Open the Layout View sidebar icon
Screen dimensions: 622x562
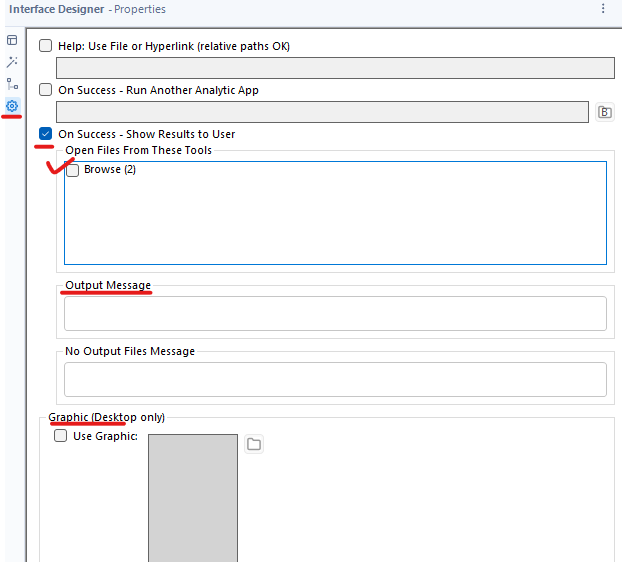12,40
